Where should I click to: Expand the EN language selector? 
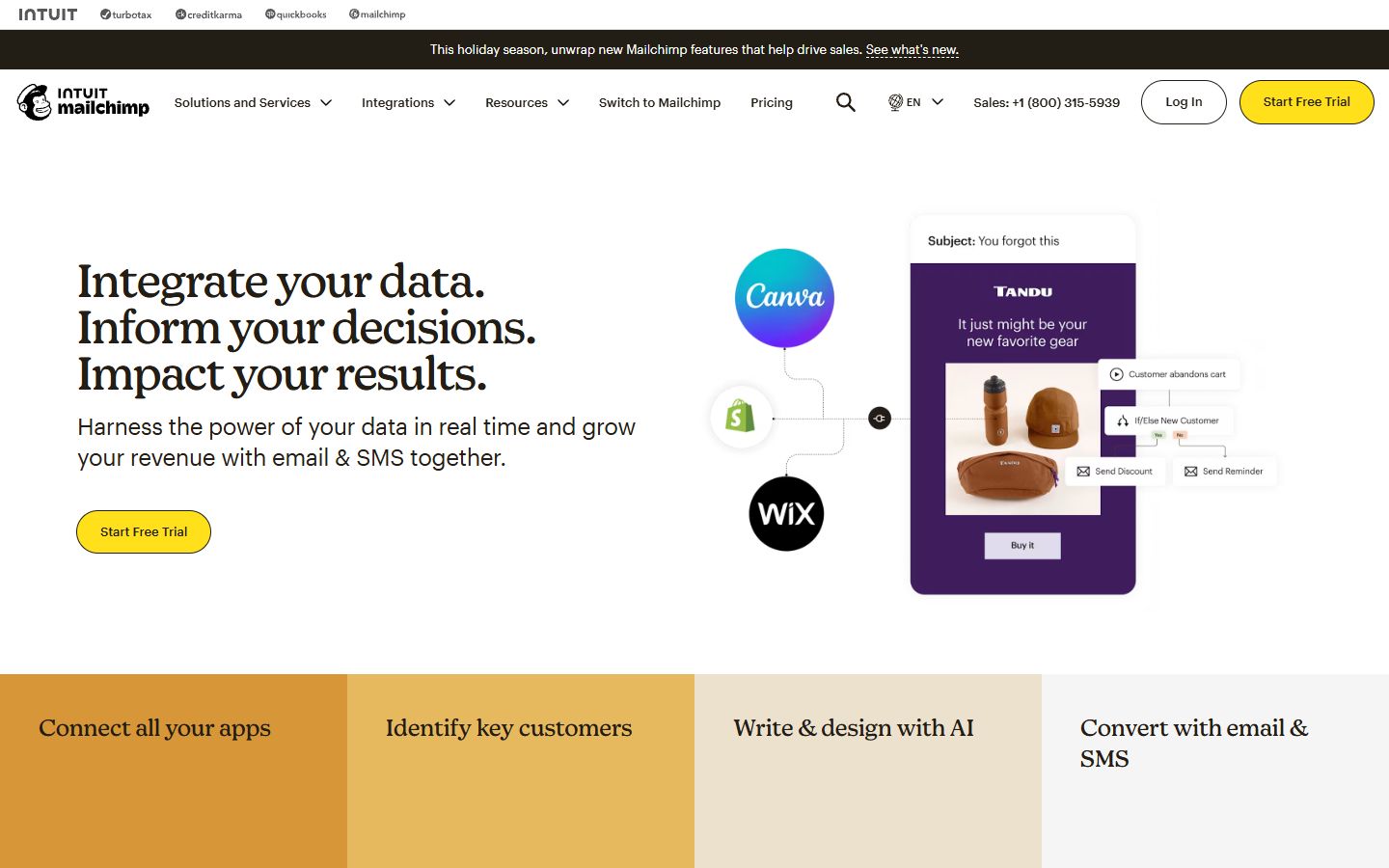(x=914, y=101)
